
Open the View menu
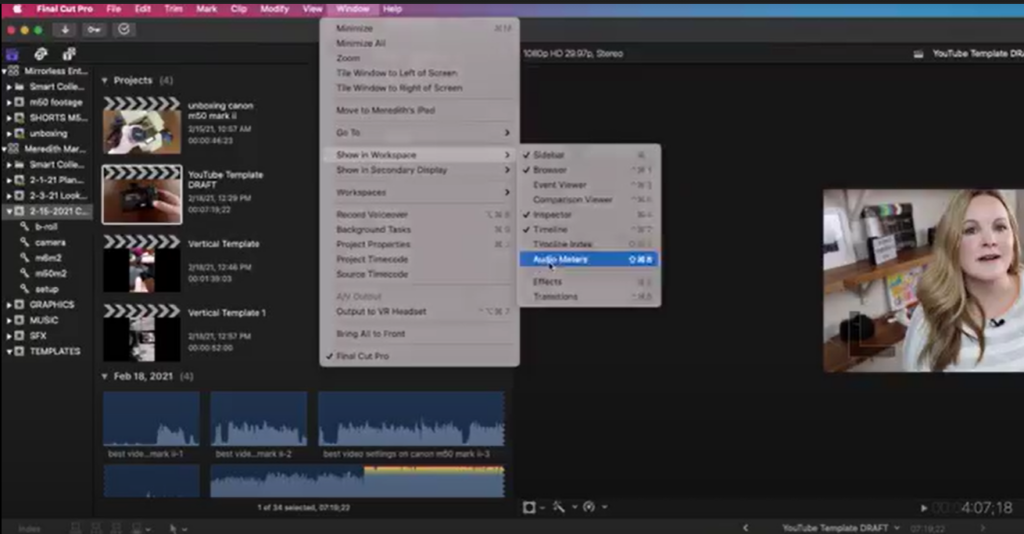312,9
